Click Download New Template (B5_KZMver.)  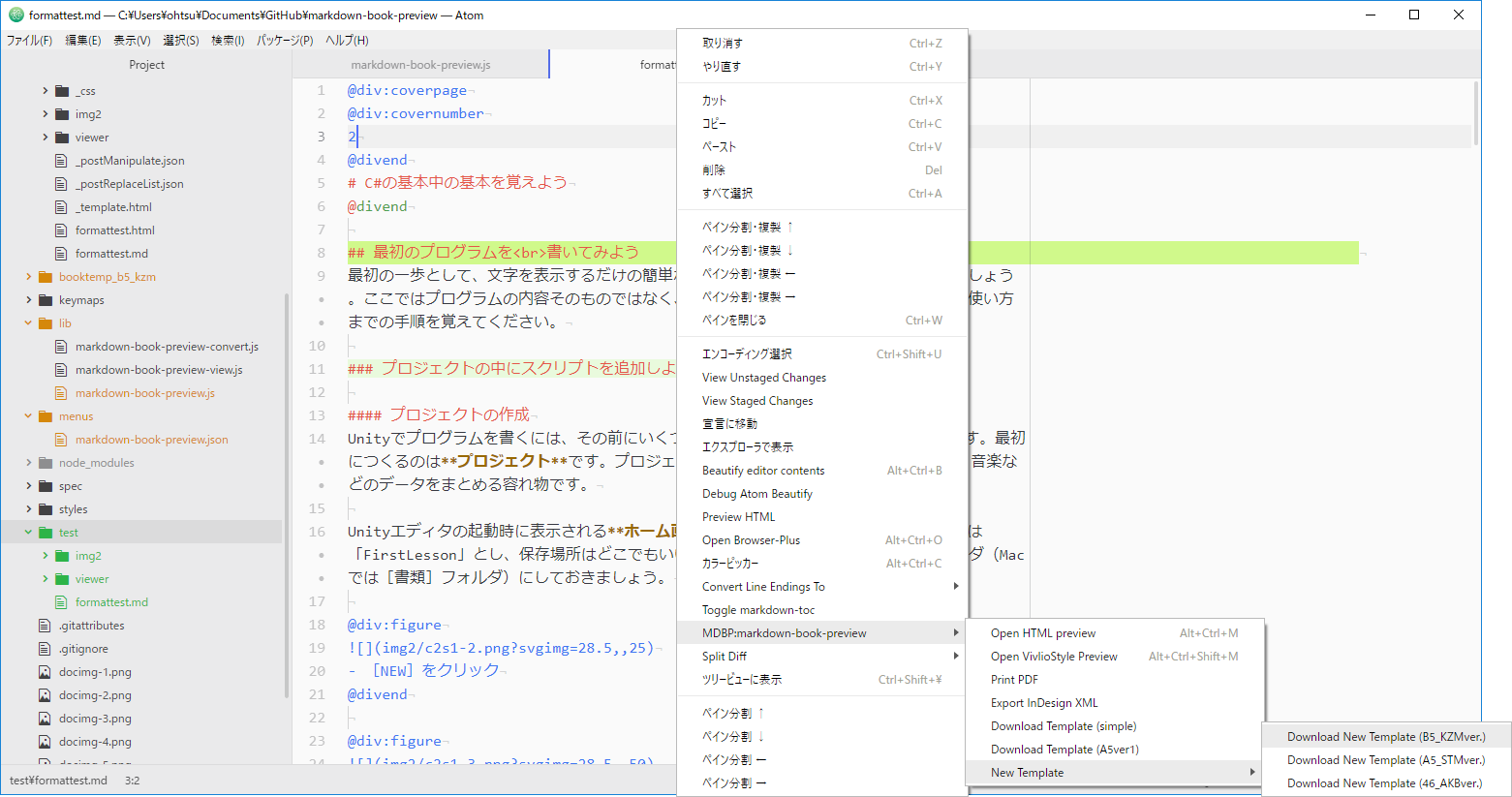[1384, 736]
